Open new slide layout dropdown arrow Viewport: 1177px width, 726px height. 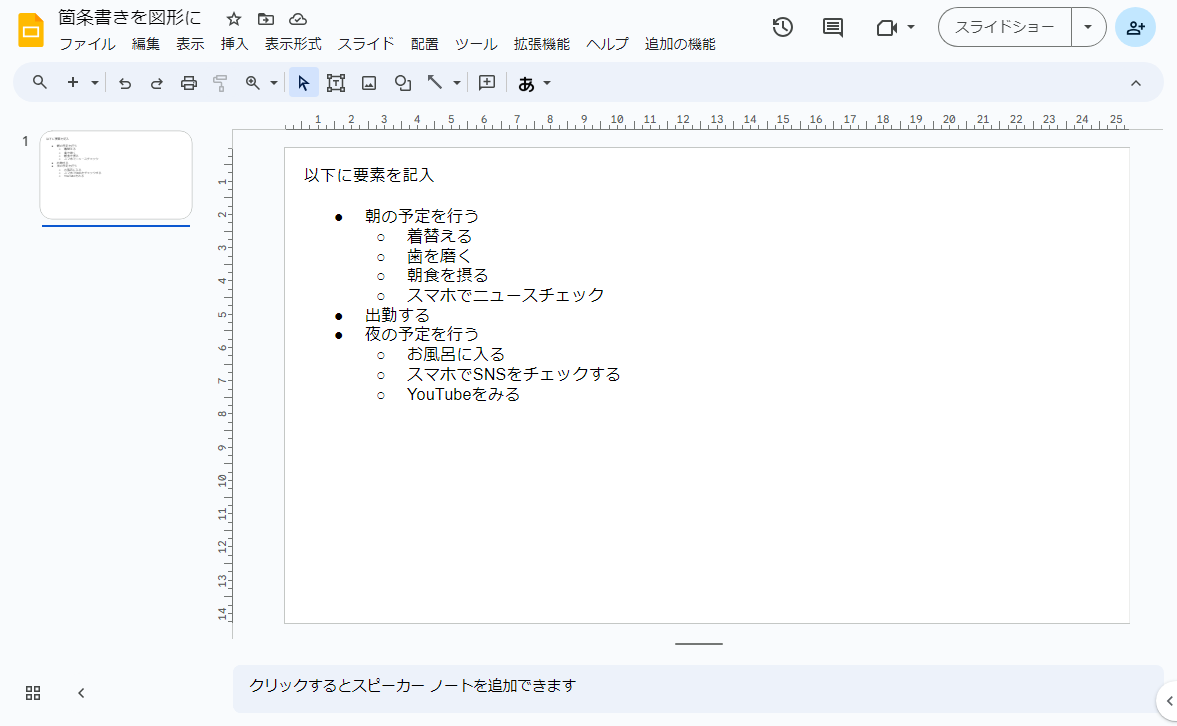[95, 83]
